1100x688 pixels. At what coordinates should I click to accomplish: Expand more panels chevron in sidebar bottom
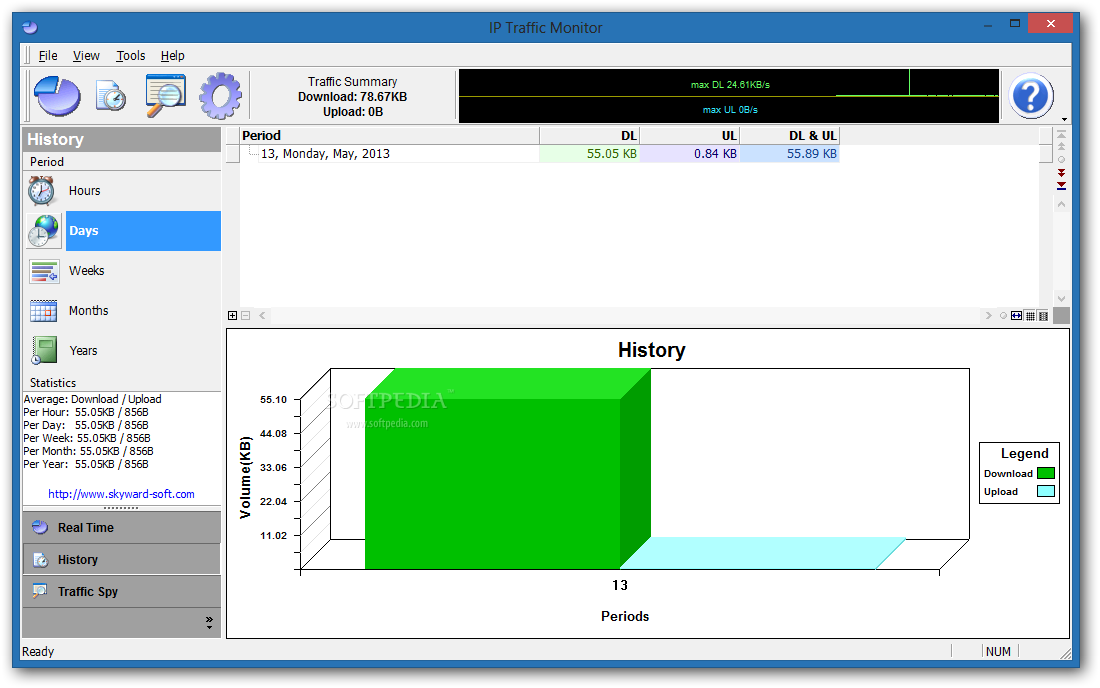pos(209,623)
